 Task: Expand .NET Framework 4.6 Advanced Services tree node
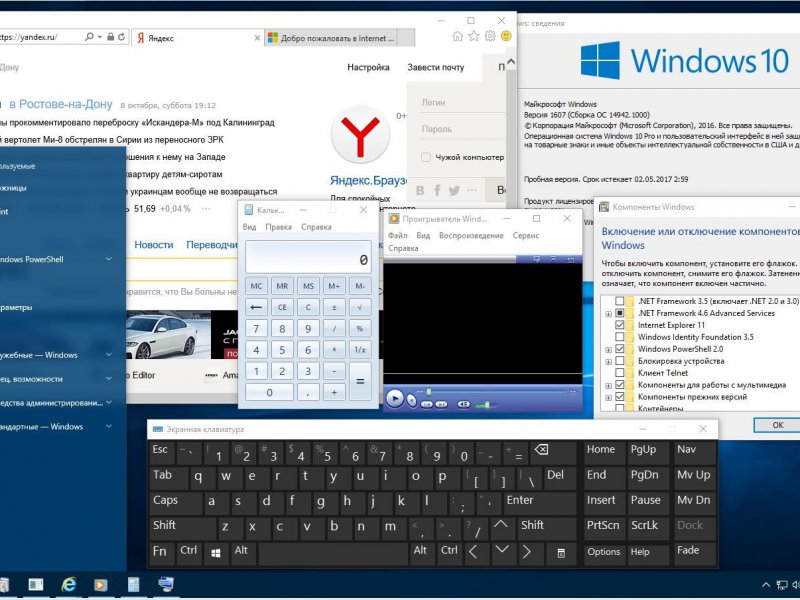[x=608, y=314]
